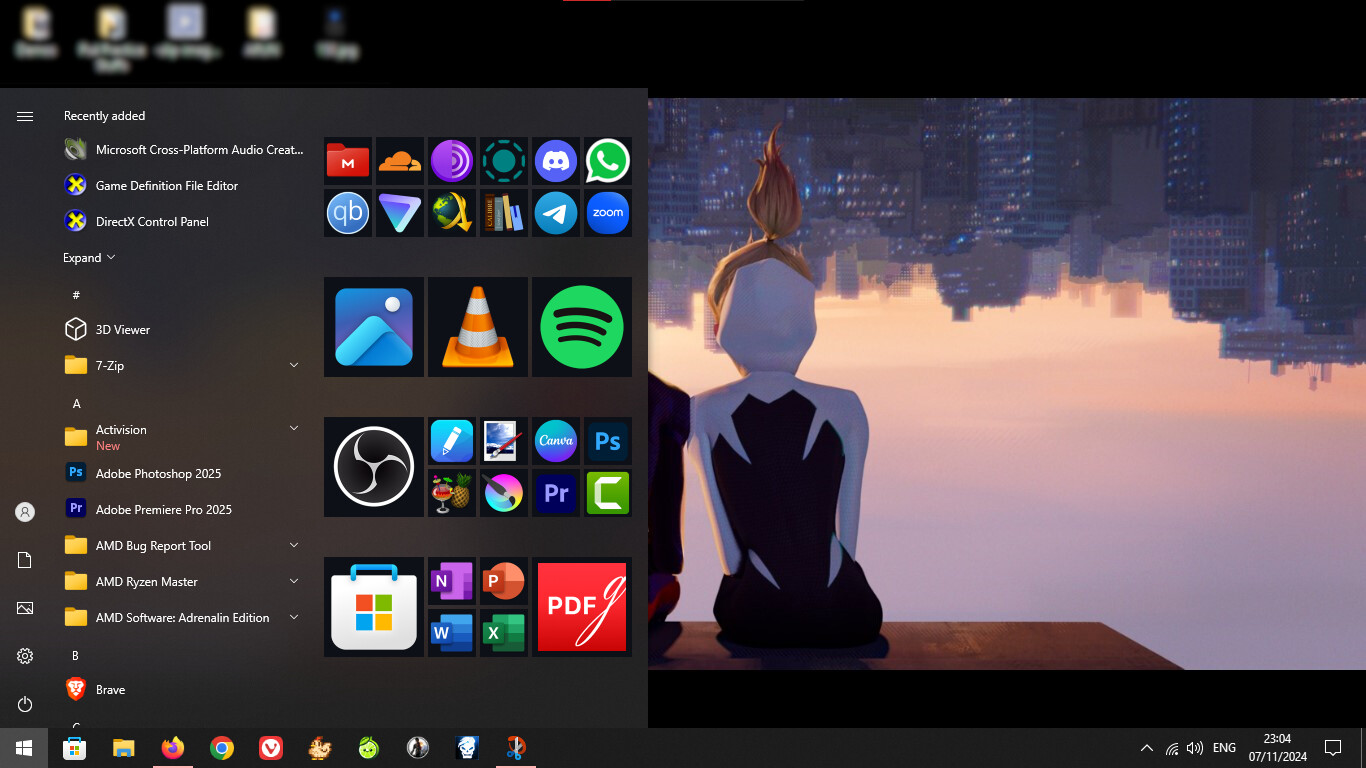Select Brave in the app list
Image resolution: width=1366 pixels, height=768 pixels.
coord(110,690)
